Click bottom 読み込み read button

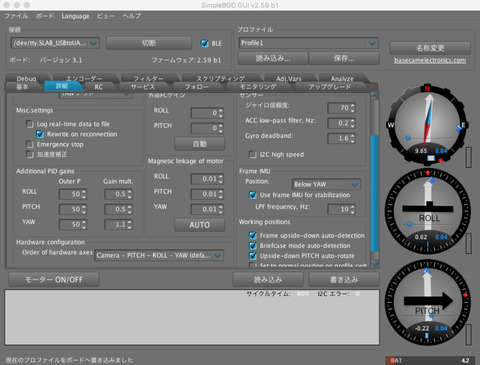[x=268, y=279]
